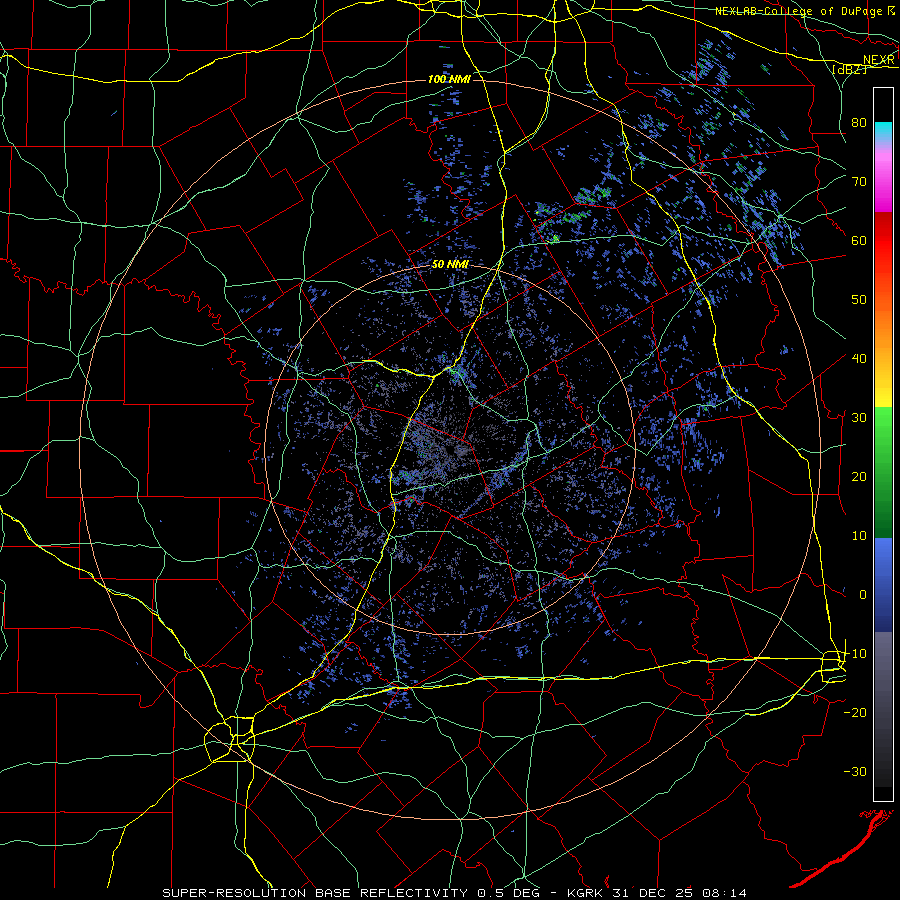Click the 70 dBZ scale label
900x900 pixels.
coord(859,181)
